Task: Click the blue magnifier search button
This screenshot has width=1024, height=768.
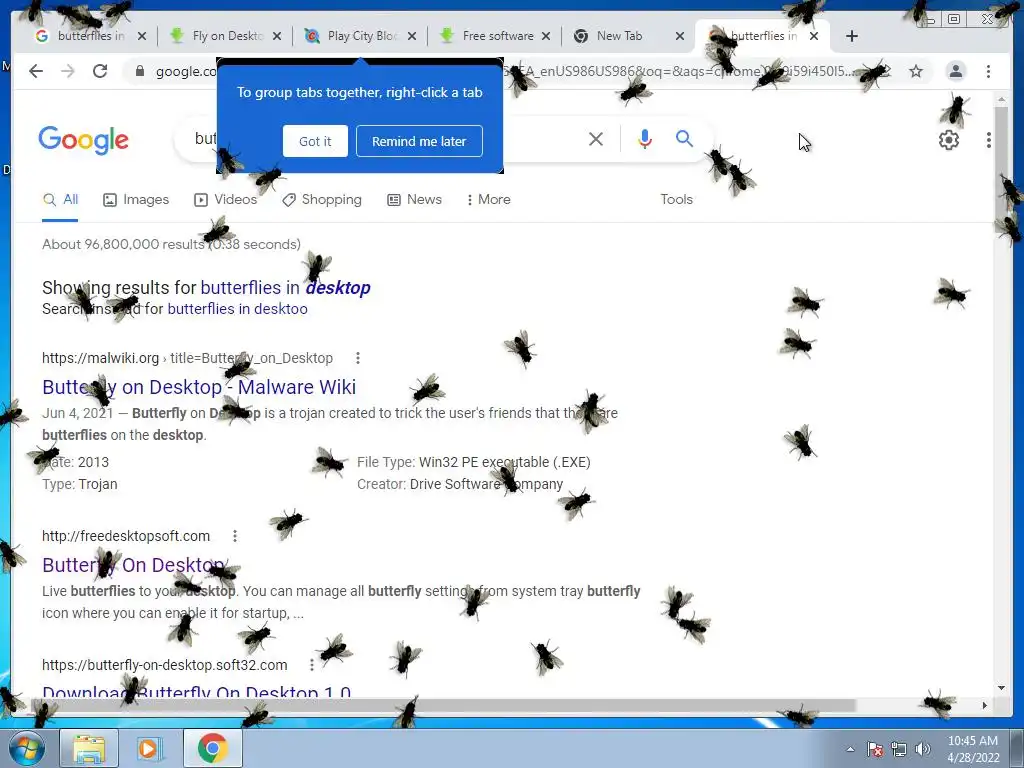Action: pyautogui.click(x=684, y=138)
